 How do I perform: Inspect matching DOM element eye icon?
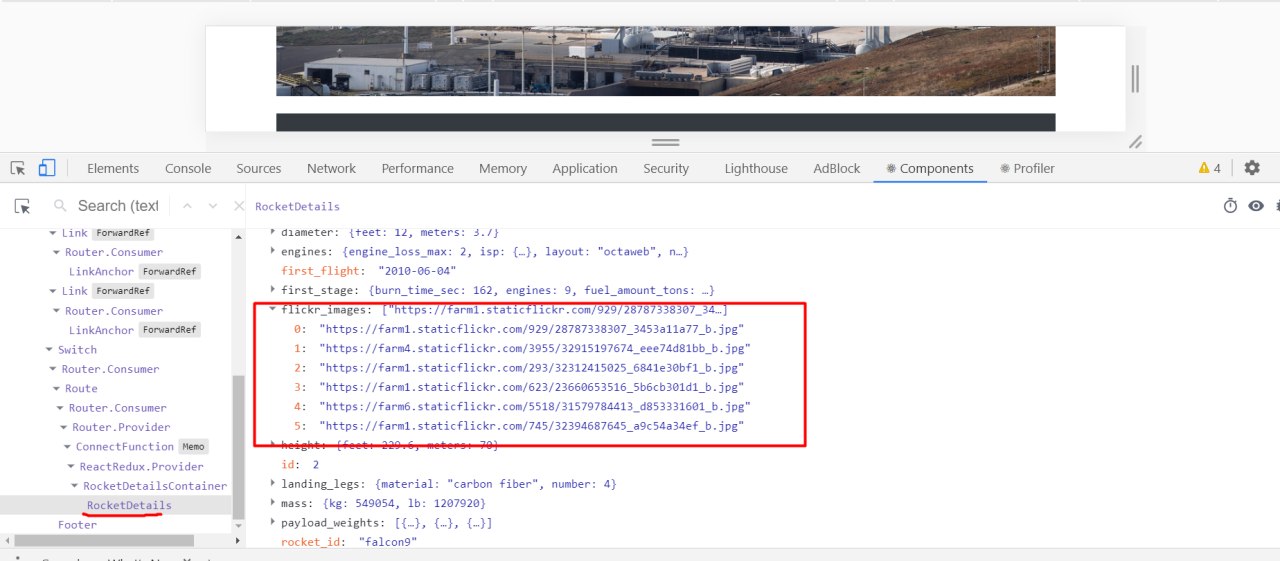(1256, 206)
